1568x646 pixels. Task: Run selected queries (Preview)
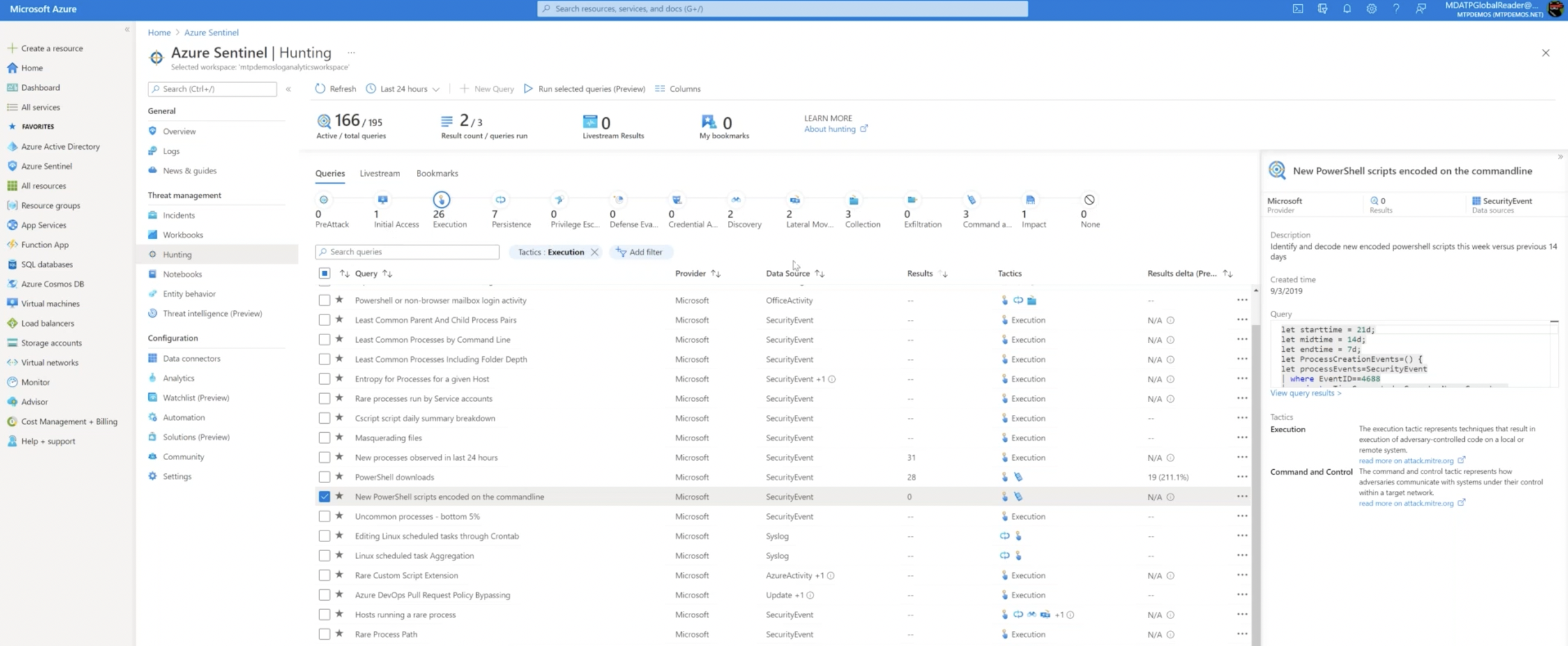(584, 89)
